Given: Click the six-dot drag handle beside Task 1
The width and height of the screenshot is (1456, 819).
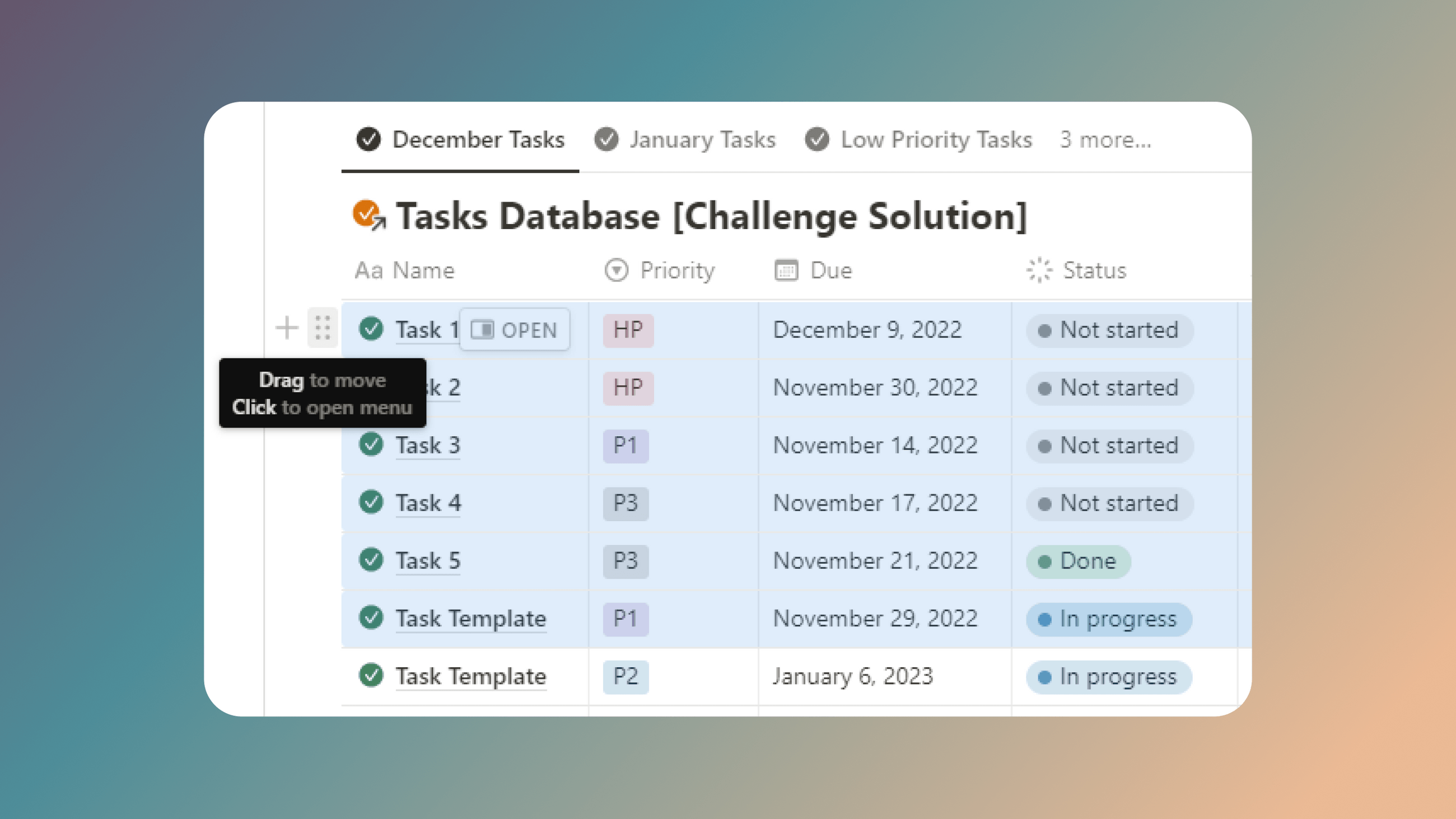Looking at the screenshot, I should [321, 327].
